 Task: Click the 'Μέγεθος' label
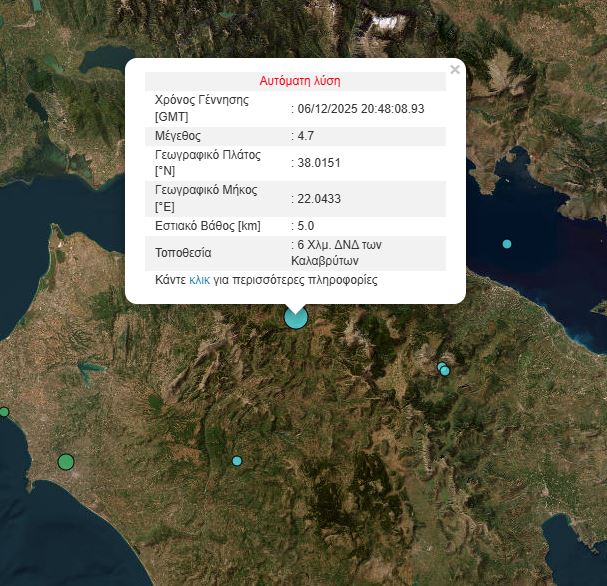click(178, 135)
